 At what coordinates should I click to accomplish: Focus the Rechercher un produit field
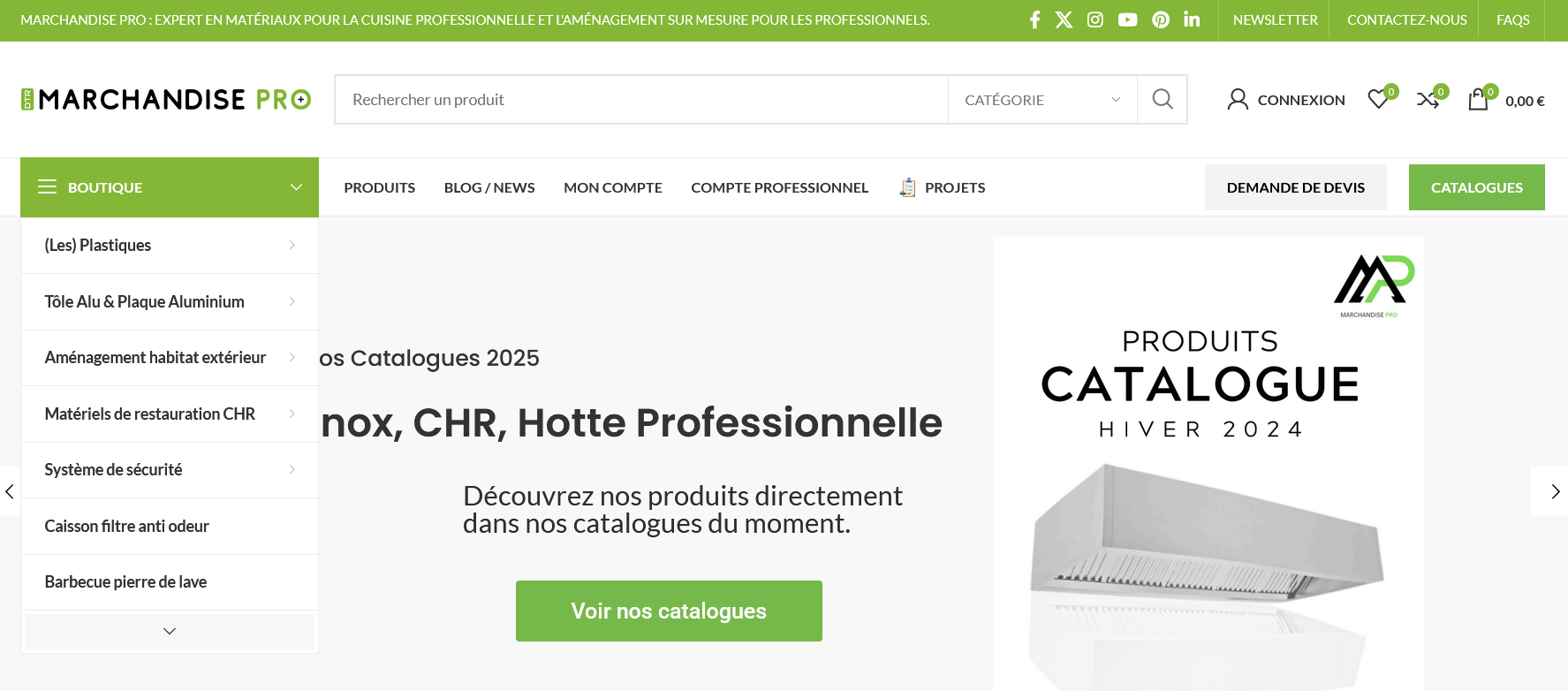(x=641, y=100)
